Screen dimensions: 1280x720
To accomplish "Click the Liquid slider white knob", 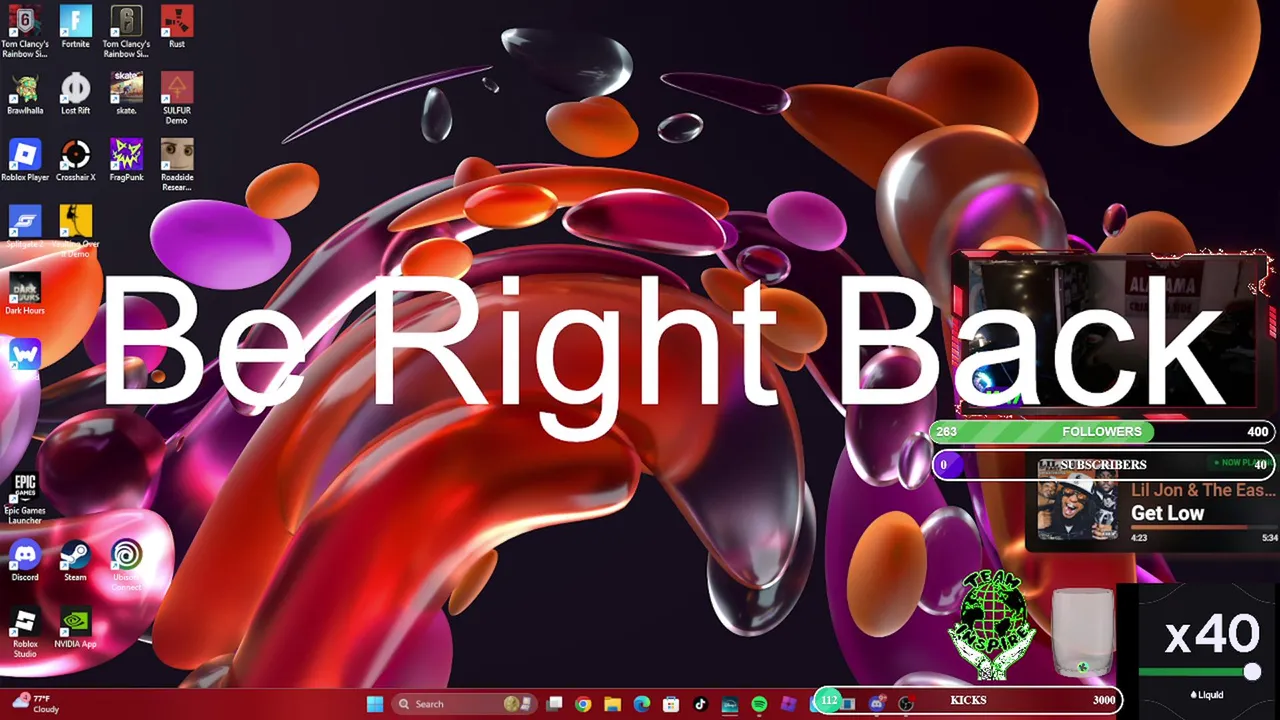I will [x=1252, y=672].
